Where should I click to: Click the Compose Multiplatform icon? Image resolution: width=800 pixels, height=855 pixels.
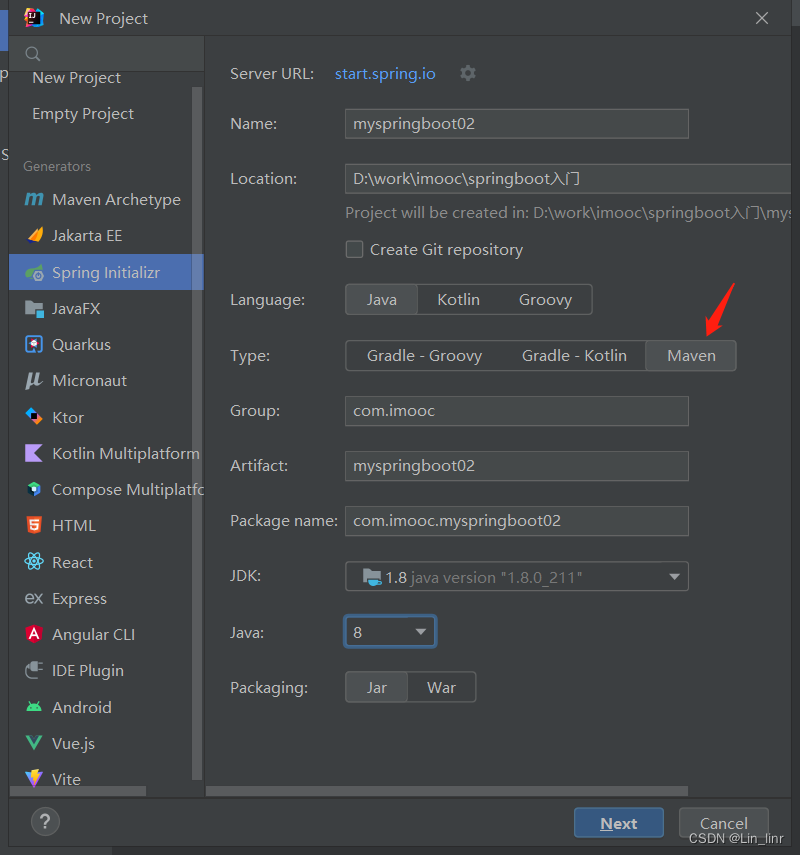click(34, 489)
